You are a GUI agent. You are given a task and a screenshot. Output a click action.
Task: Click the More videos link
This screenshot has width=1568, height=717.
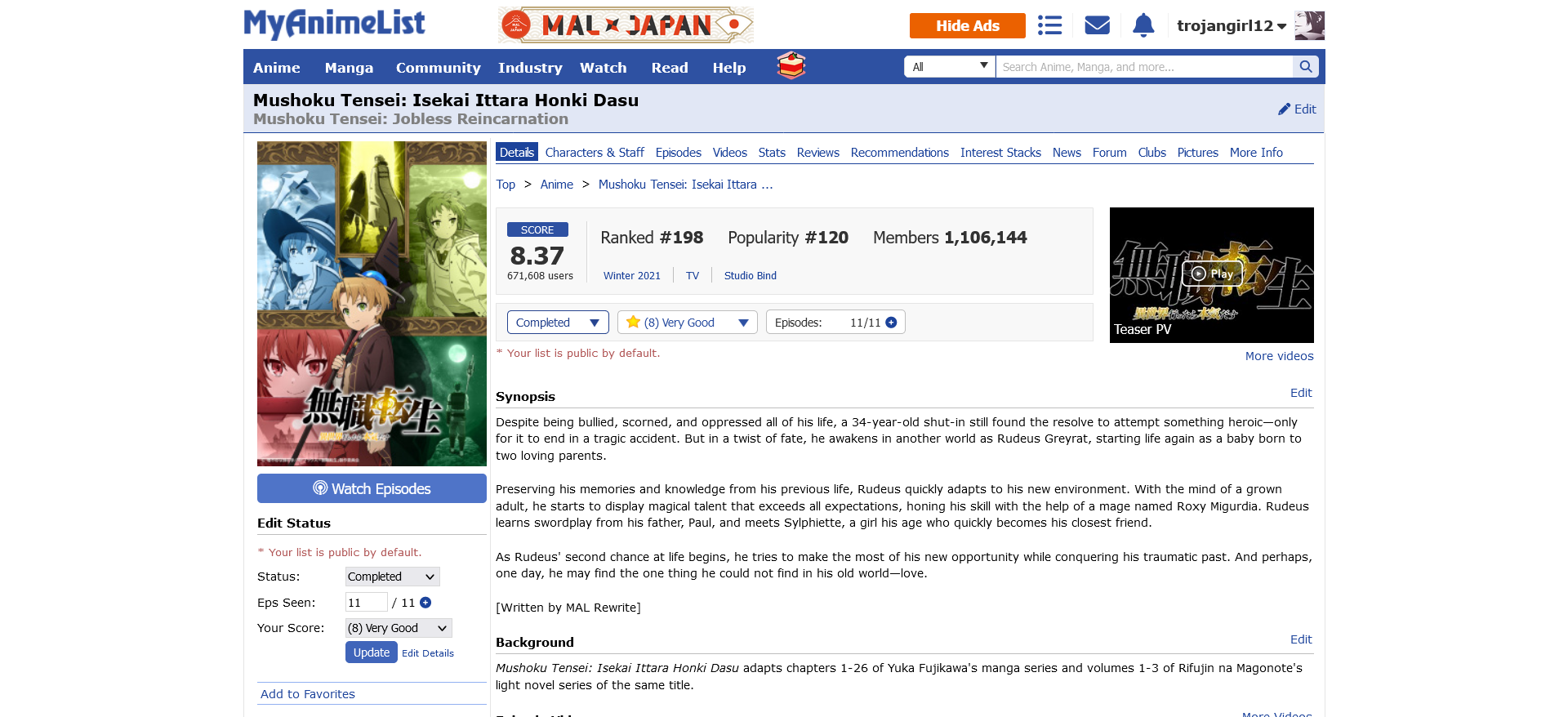(x=1280, y=356)
